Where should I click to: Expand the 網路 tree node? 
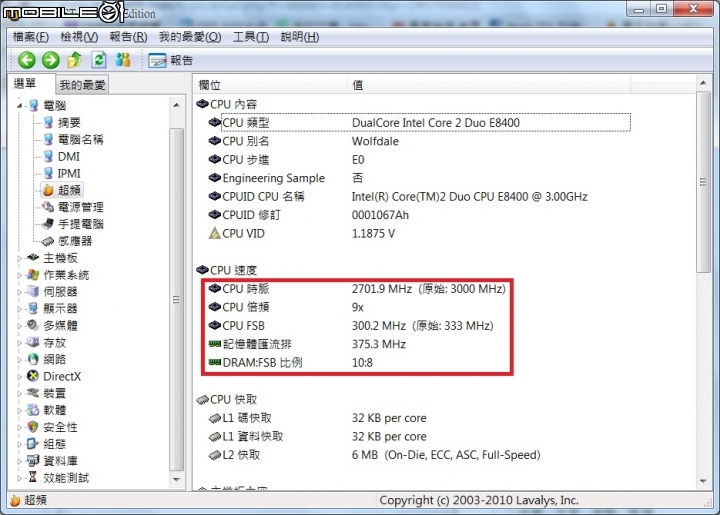[x=19, y=360]
